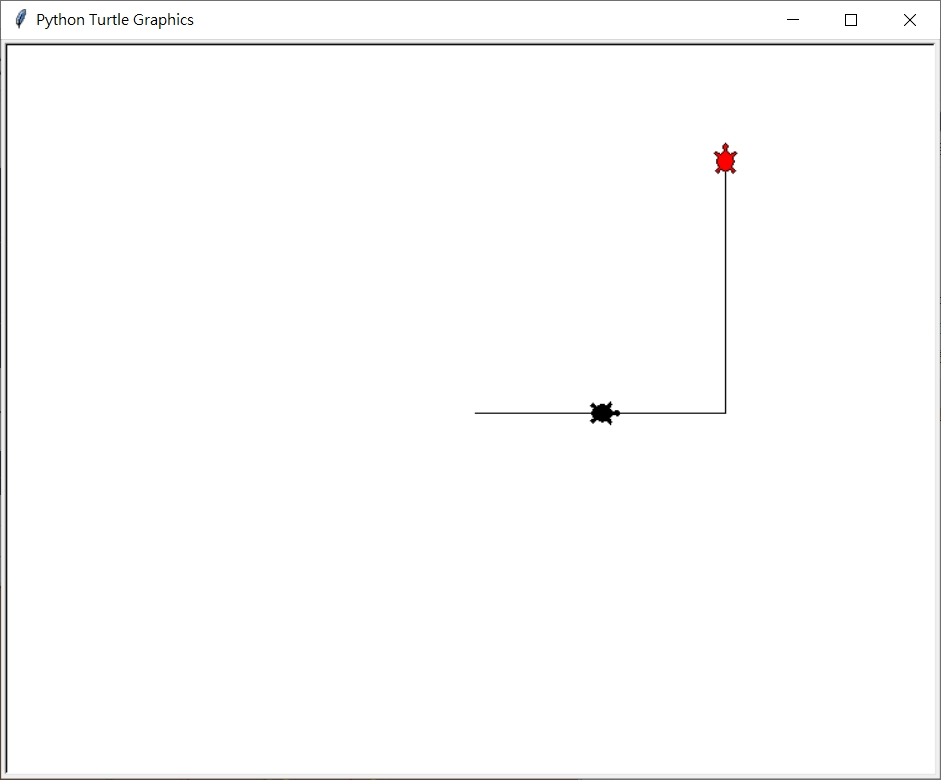The height and width of the screenshot is (780, 941).
Task: Click the corner where the two lines meet
Action: click(x=725, y=413)
